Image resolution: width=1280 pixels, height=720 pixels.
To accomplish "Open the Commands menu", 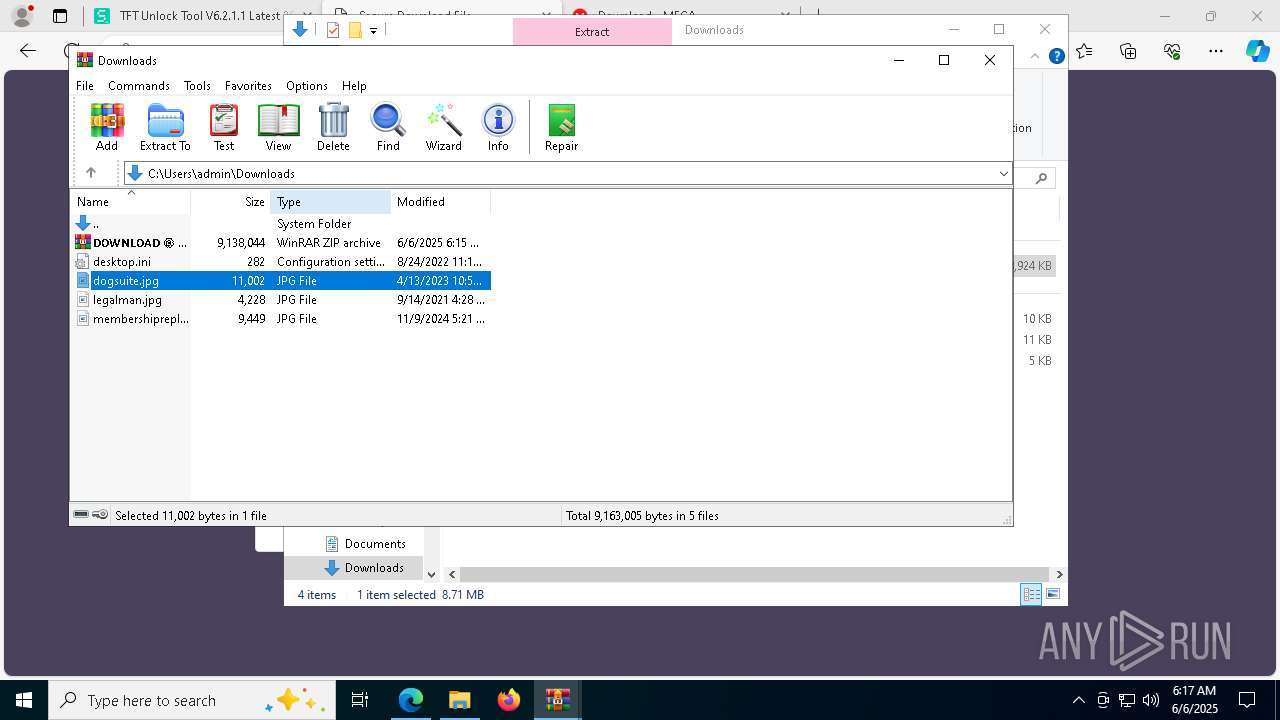I will pyautogui.click(x=139, y=86).
